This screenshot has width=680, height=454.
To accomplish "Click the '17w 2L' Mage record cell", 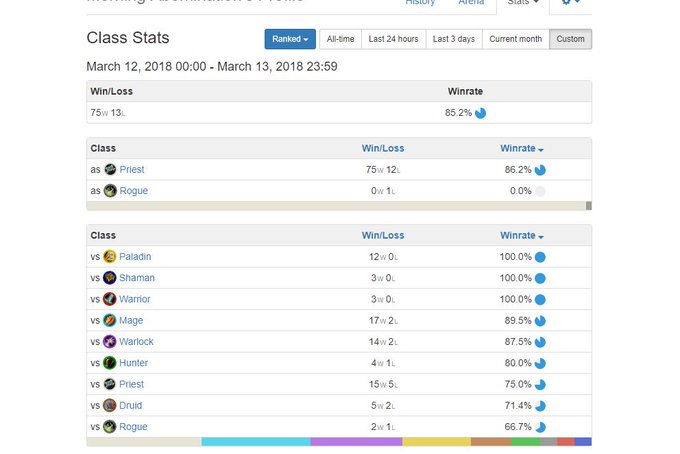I will [x=383, y=320].
